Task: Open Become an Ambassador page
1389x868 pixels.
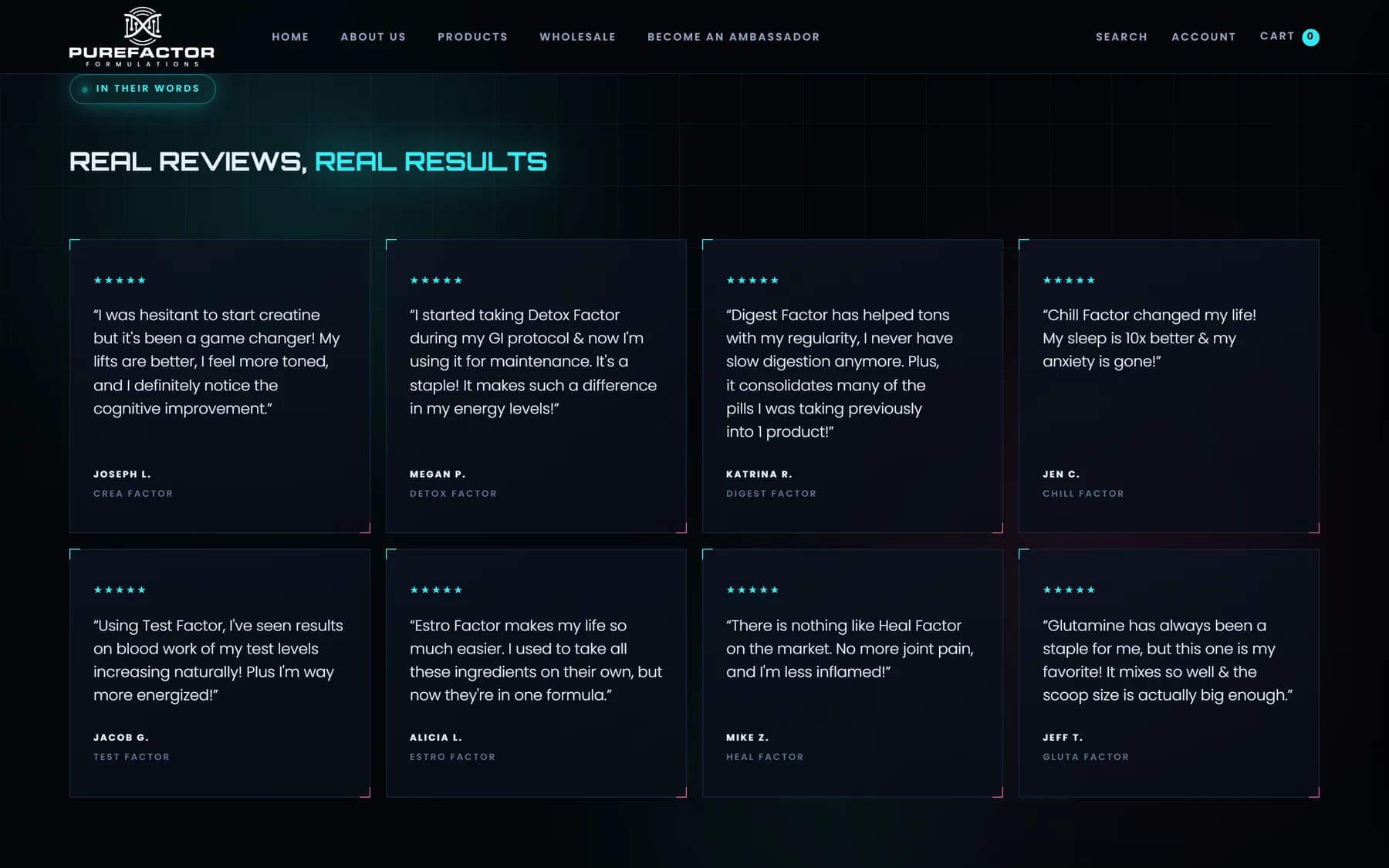Action: coord(734,37)
